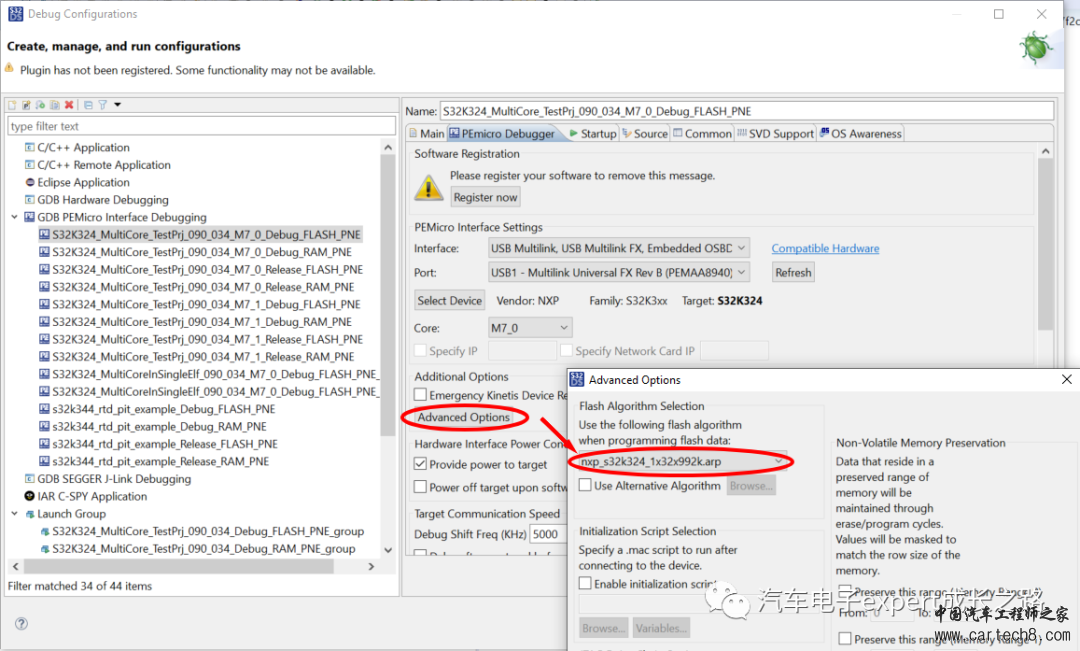Open the OS Awareness tab

tap(860, 134)
